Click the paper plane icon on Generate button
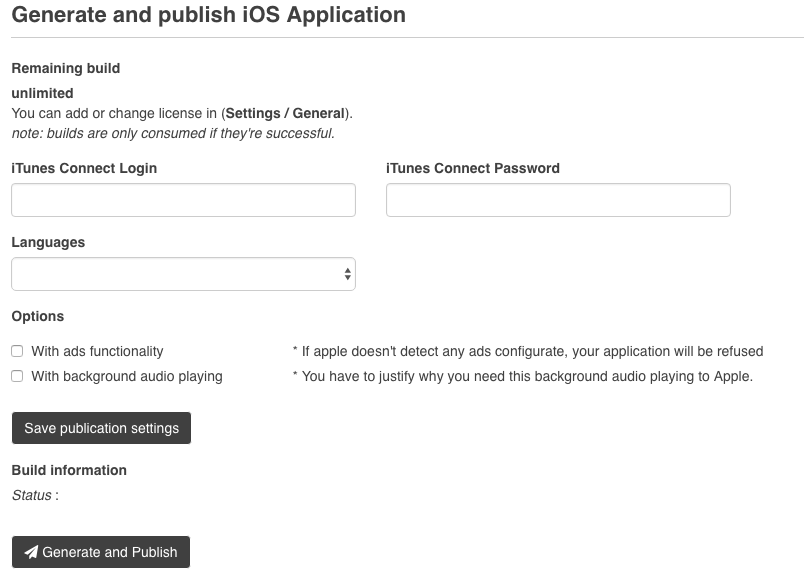Viewport: 804px width, 580px height. tap(32, 552)
